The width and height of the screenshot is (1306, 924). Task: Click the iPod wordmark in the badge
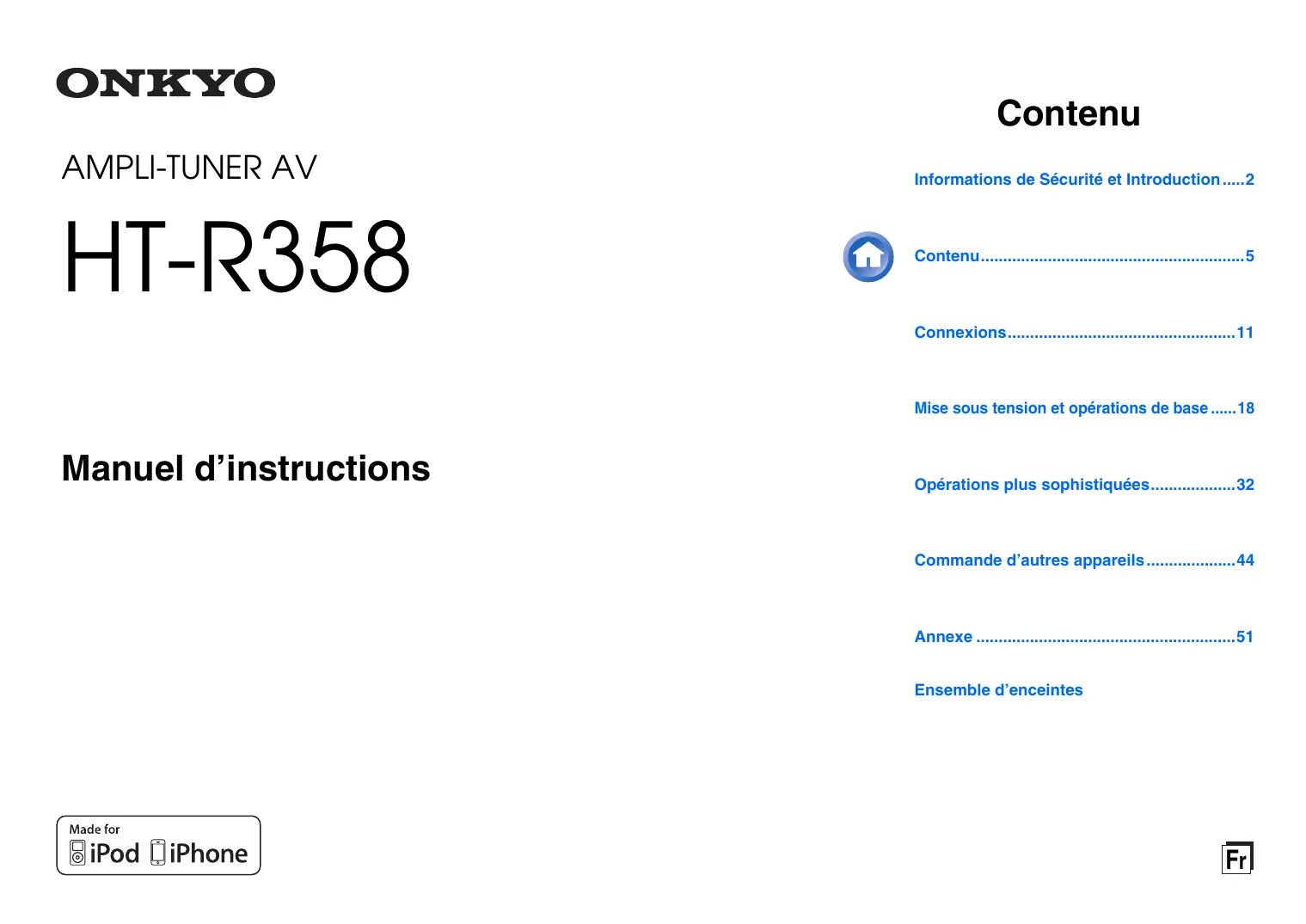click(x=114, y=854)
